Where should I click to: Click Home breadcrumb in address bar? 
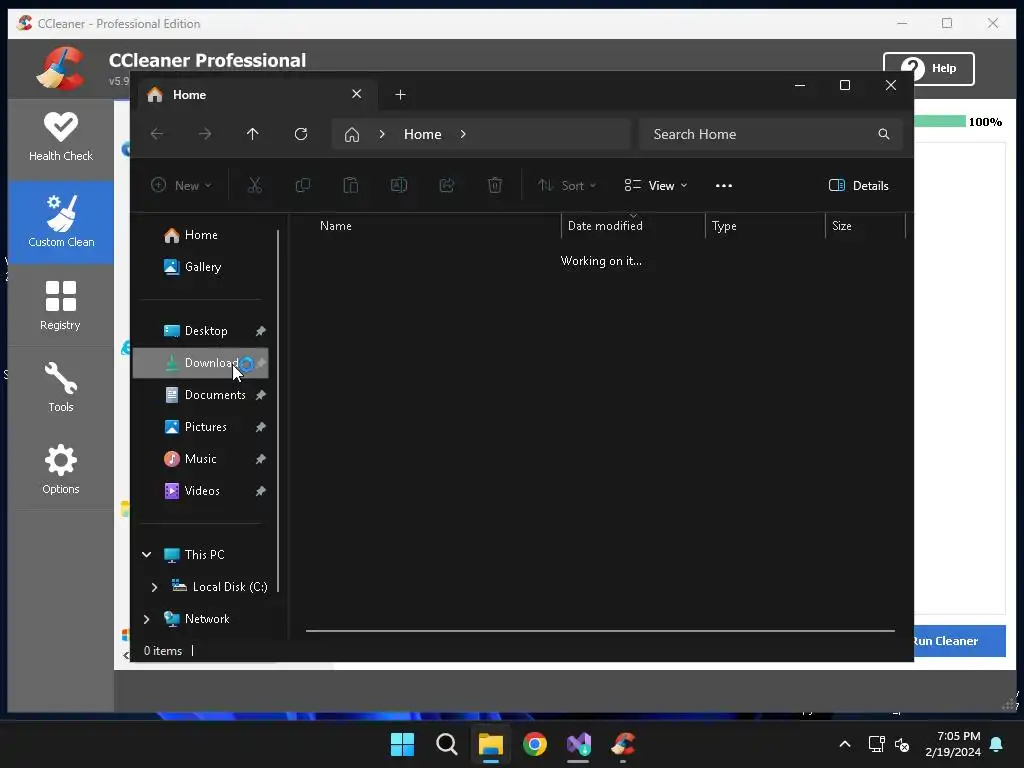(423, 134)
